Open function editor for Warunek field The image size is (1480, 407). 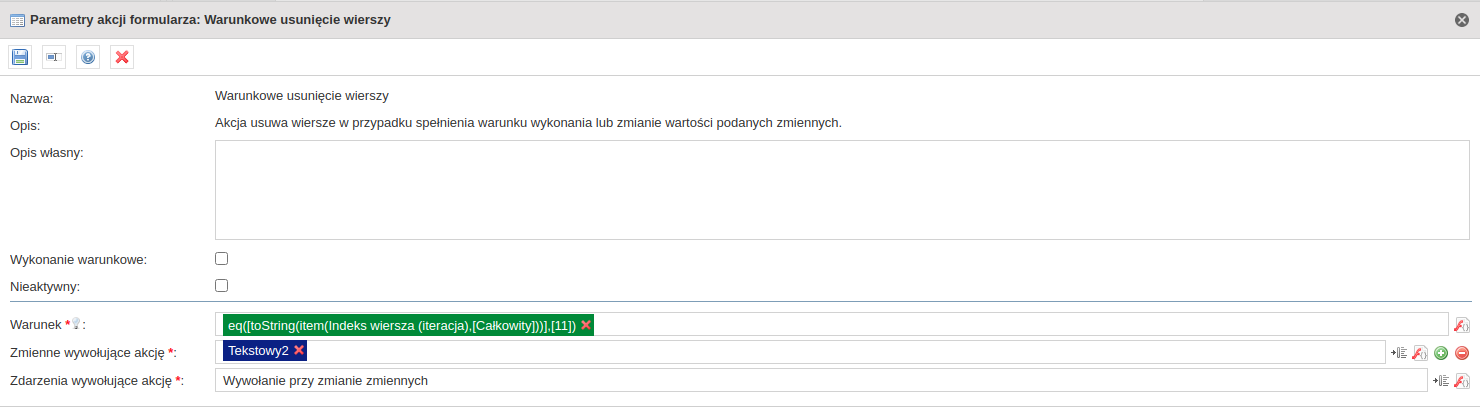click(x=1461, y=325)
